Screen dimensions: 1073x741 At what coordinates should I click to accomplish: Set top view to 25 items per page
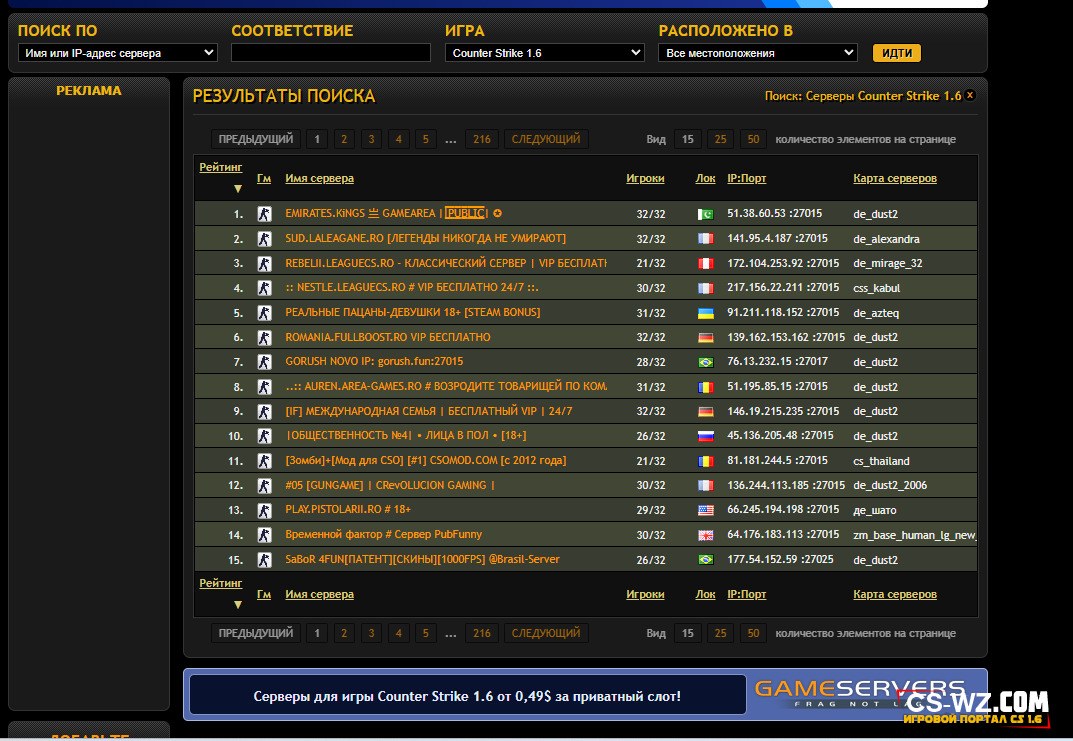720,139
